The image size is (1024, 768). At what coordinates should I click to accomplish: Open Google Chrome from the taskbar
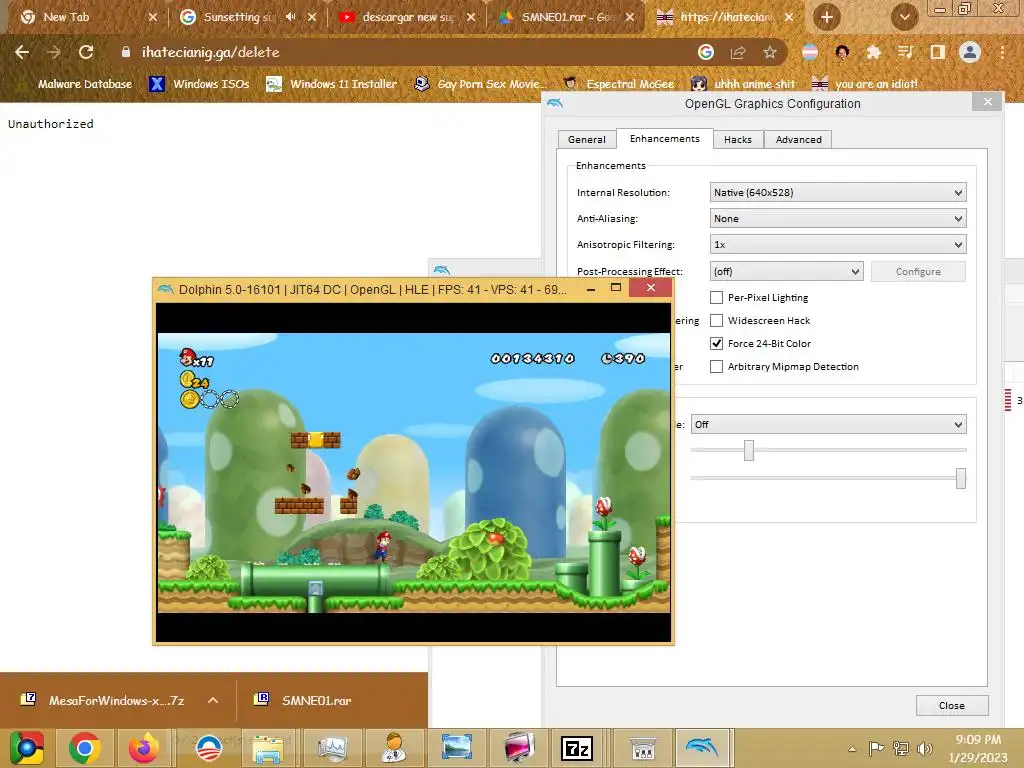(x=85, y=748)
